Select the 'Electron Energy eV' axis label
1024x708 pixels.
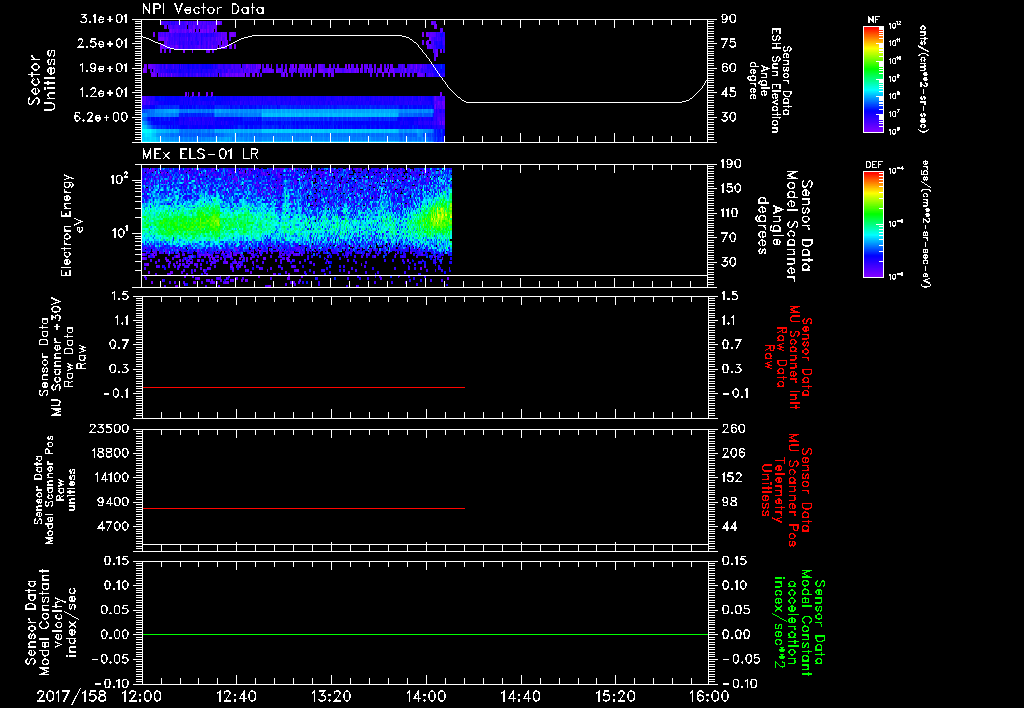tap(73, 225)
